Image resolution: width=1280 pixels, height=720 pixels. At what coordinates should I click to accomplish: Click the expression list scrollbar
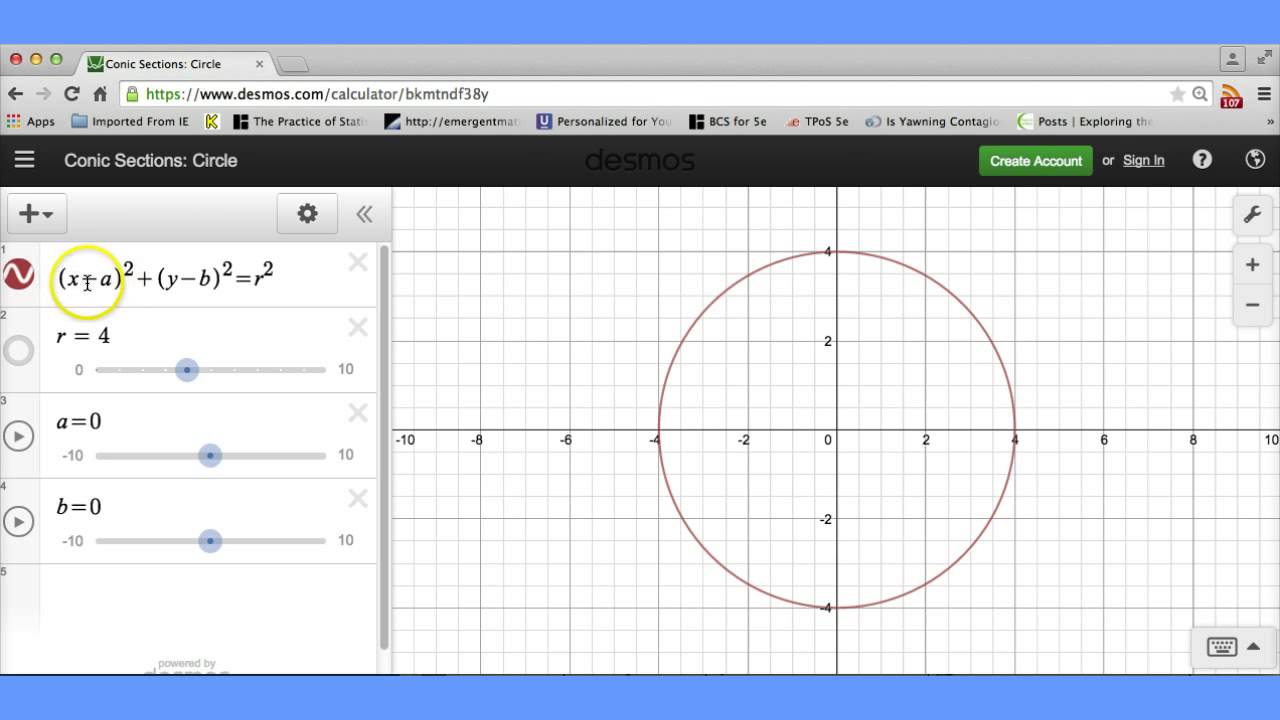(x=384, y=448)
